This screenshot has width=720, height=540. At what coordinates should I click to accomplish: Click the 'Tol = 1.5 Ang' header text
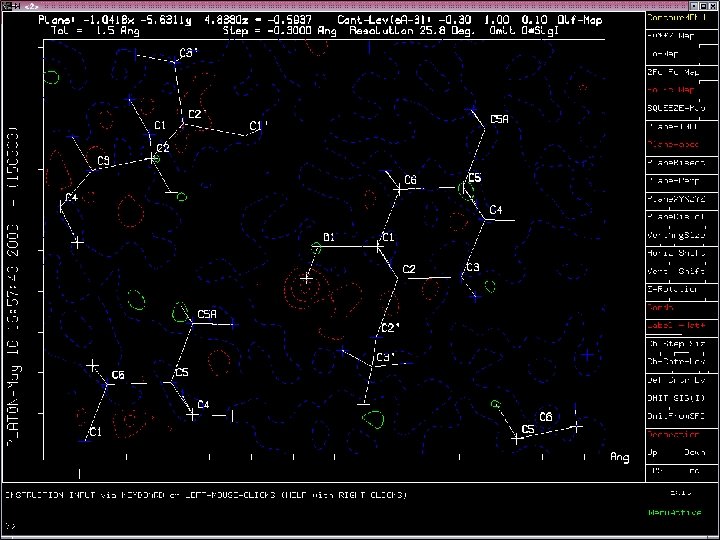point(96,31)
